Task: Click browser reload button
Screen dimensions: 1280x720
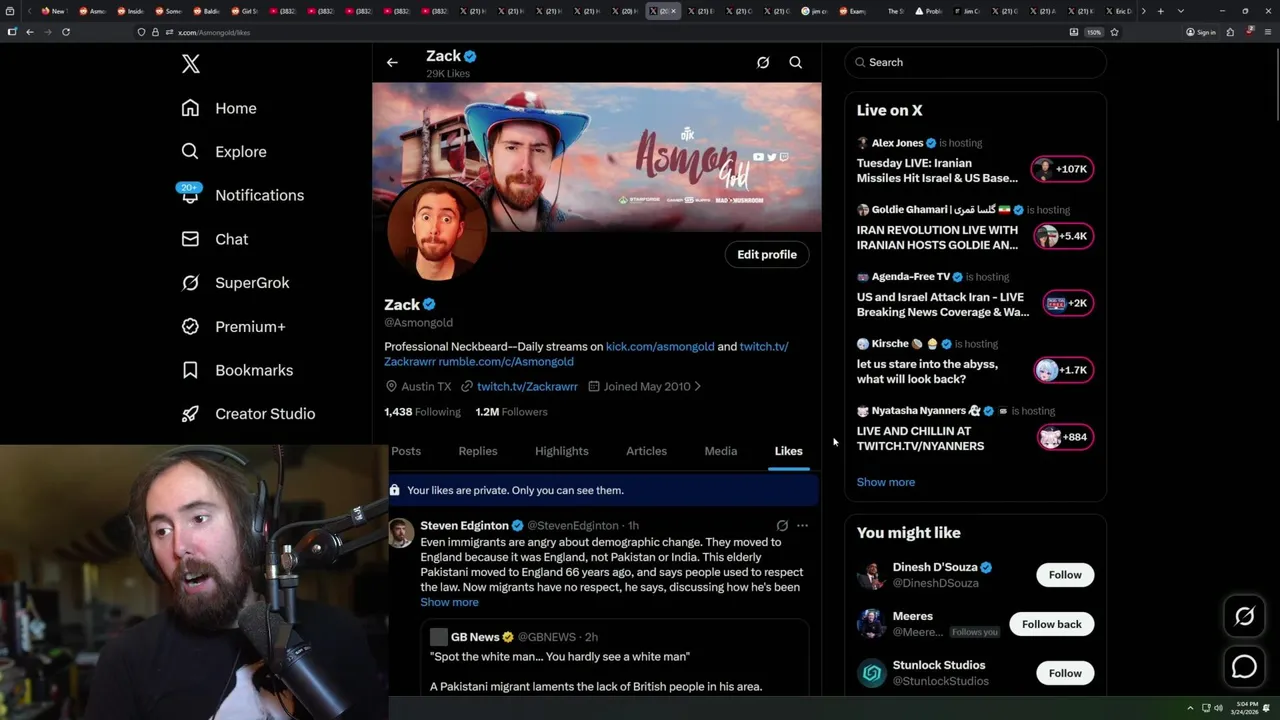Action: coord(66,32)
